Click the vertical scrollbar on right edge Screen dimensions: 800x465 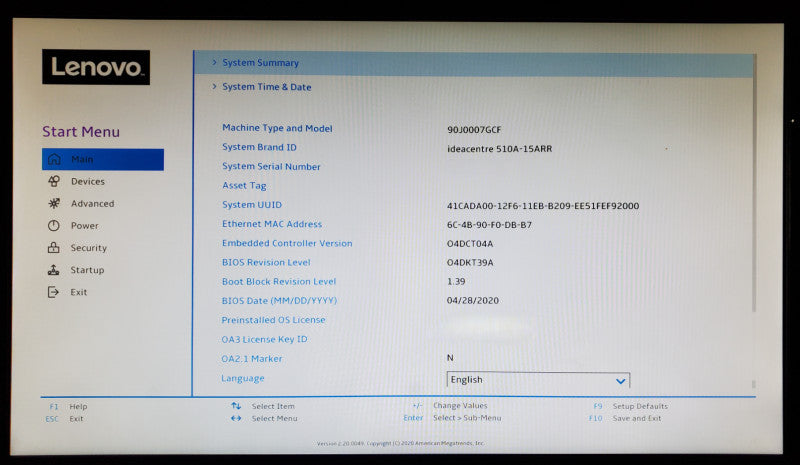pos(754,184)
